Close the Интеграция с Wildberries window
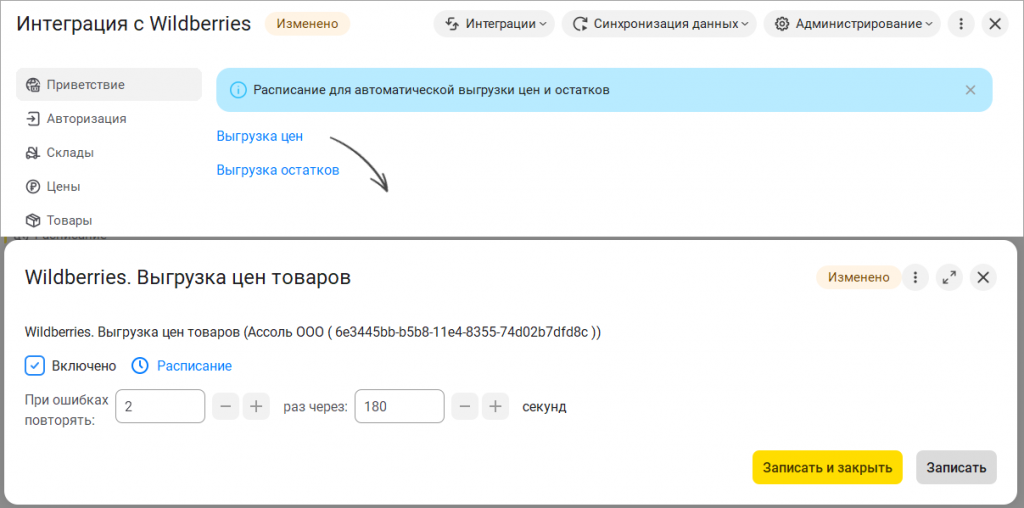 [995, 24]
